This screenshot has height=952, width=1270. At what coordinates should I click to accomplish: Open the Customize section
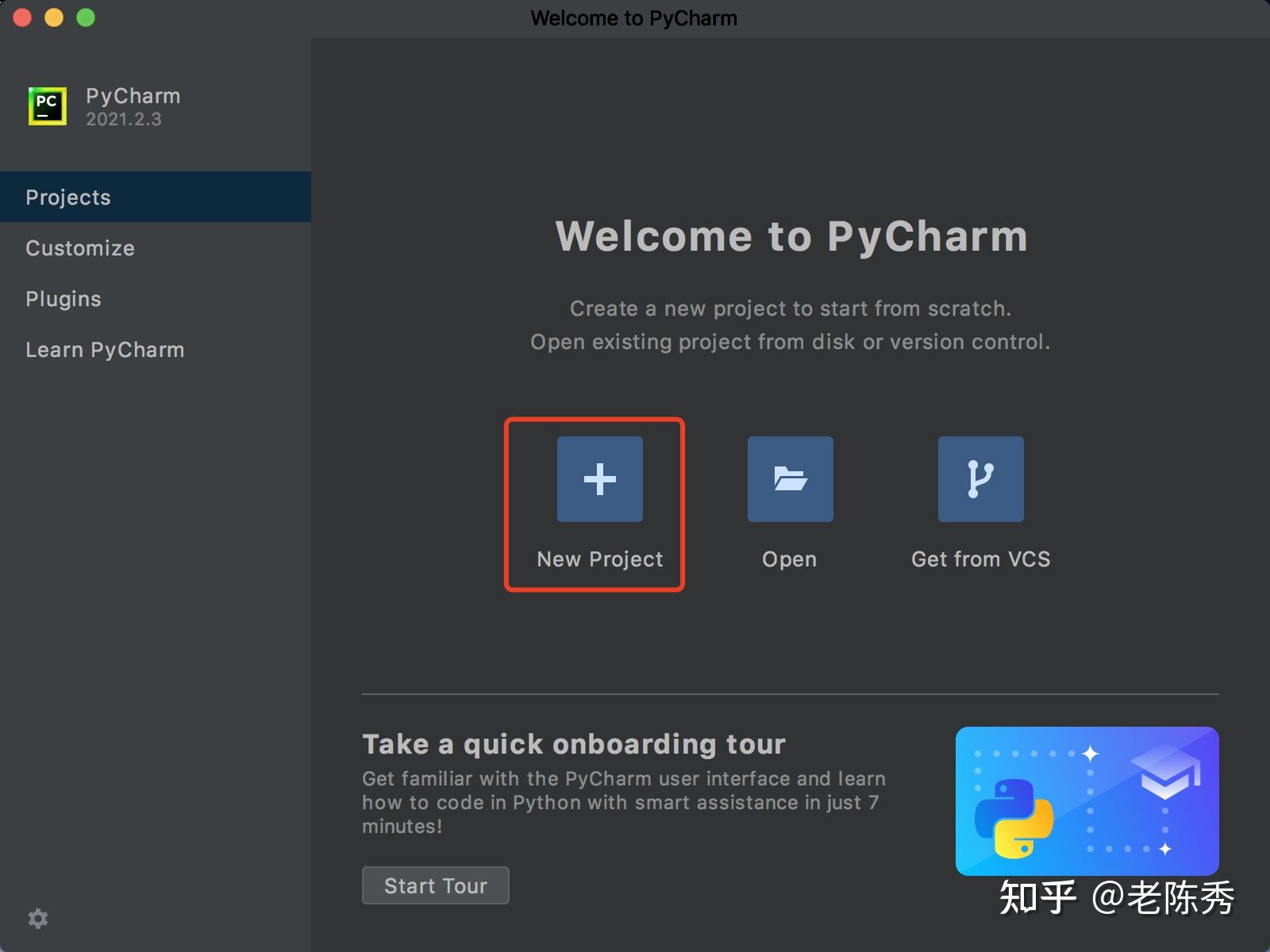click(79, 248)
